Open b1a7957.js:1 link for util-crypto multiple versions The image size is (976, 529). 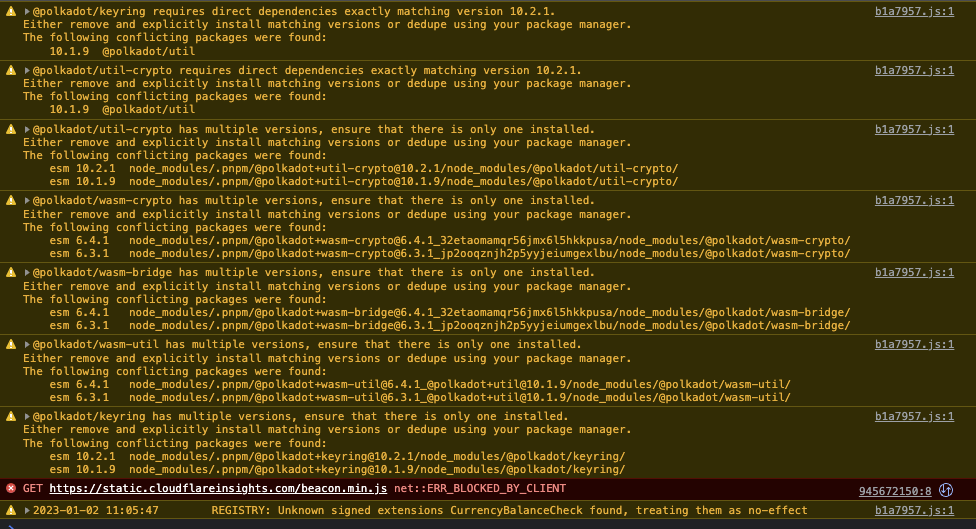(914, 129)
